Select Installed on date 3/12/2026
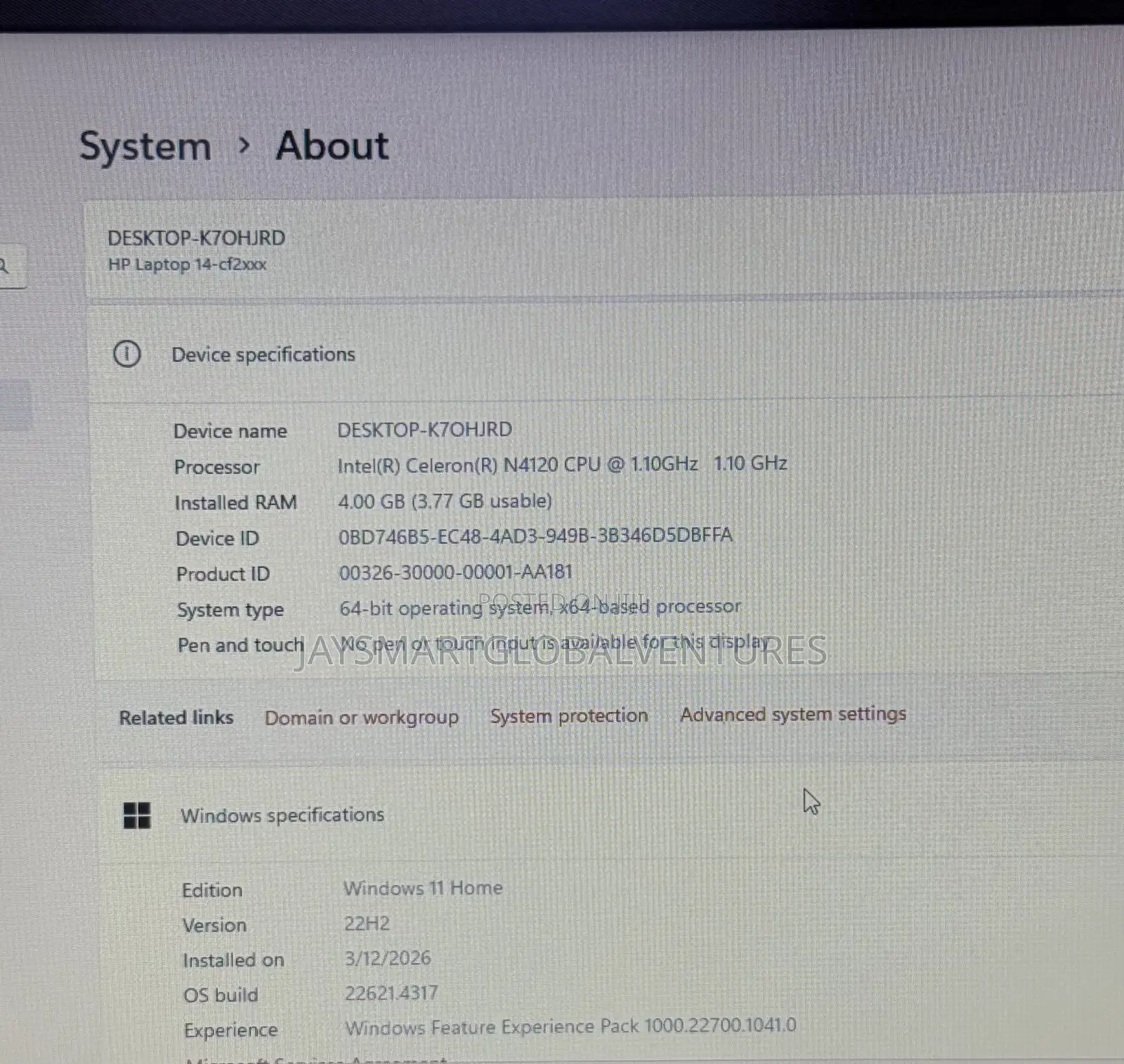Image resolution: width=1124 pixels, height=1064 pixels. coord(388,959)
